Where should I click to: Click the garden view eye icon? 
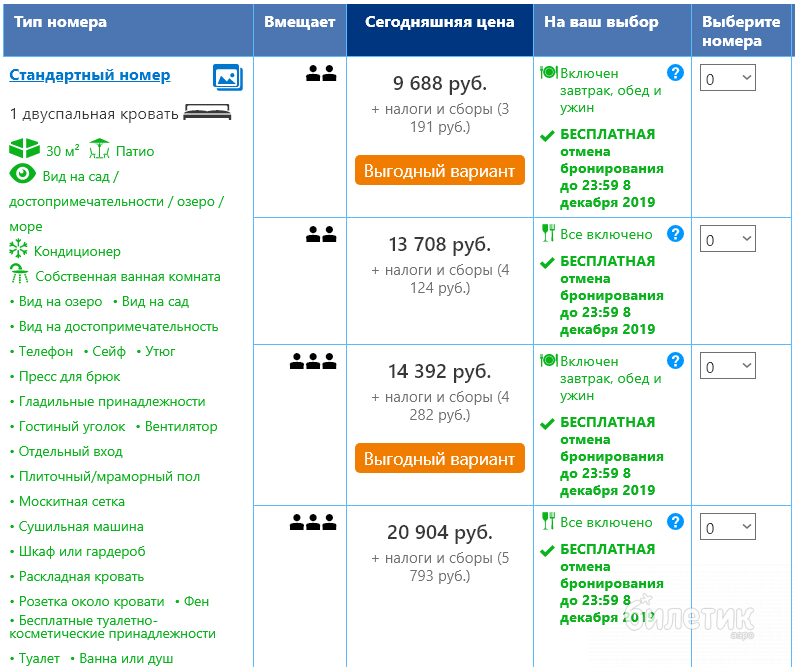[x=22, y=175]
